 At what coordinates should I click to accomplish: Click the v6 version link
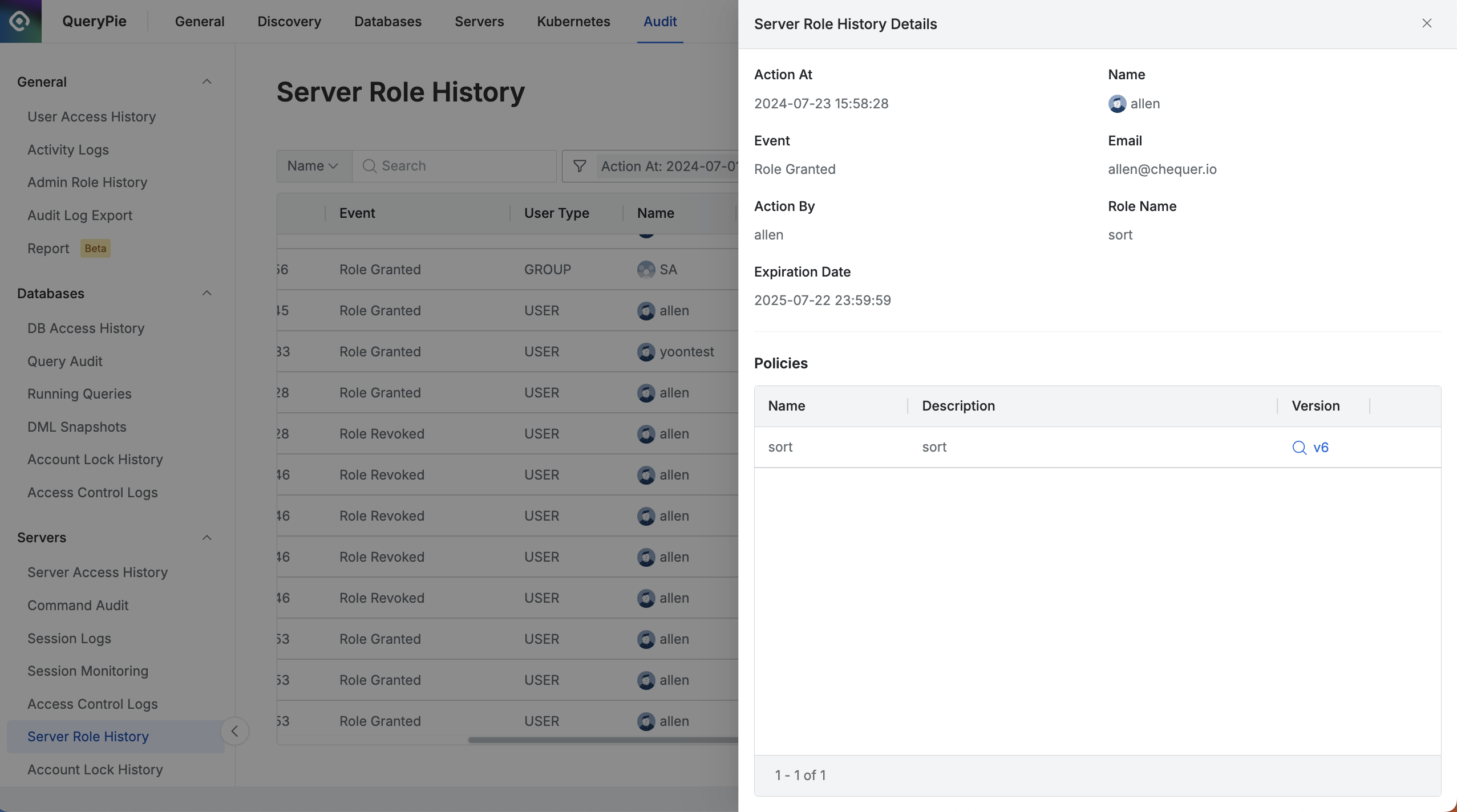(1321, 448)
